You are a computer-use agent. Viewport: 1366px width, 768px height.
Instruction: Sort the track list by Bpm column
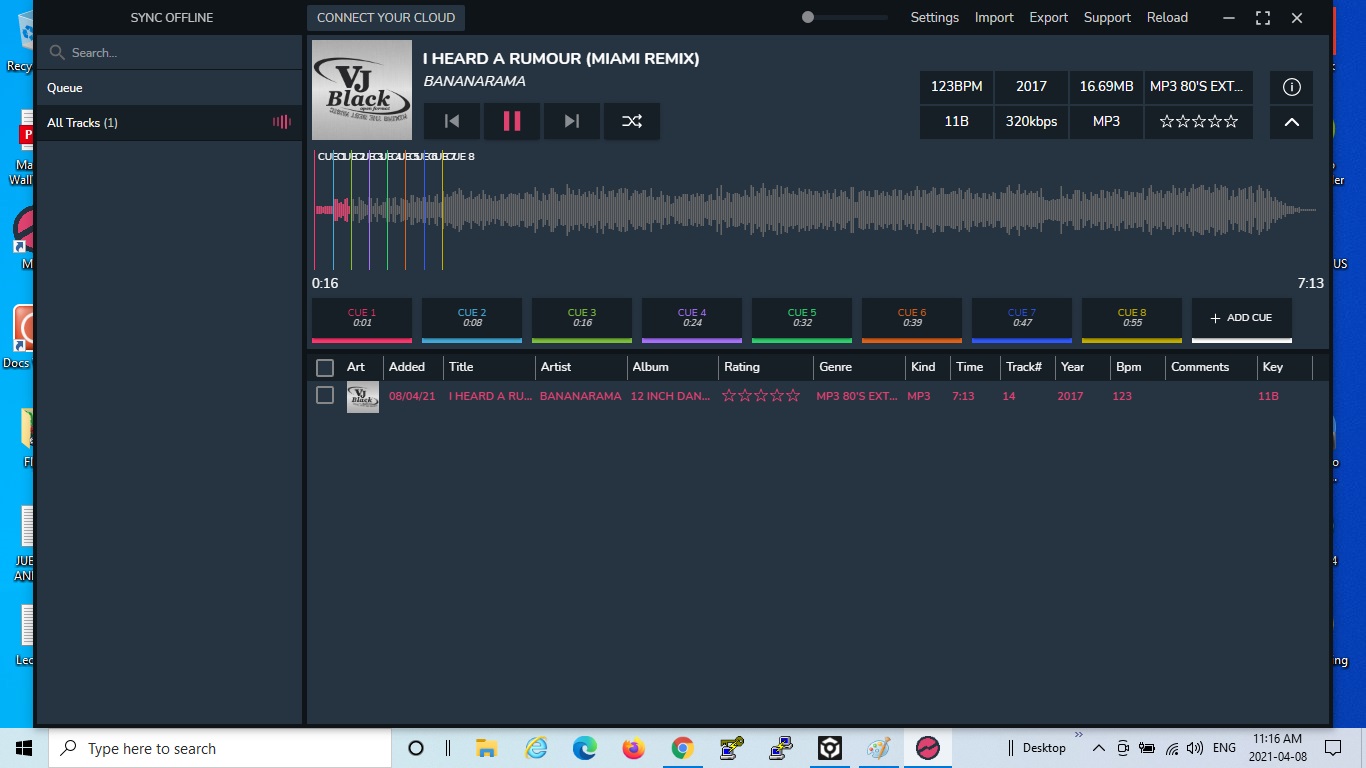(1128, 367)
